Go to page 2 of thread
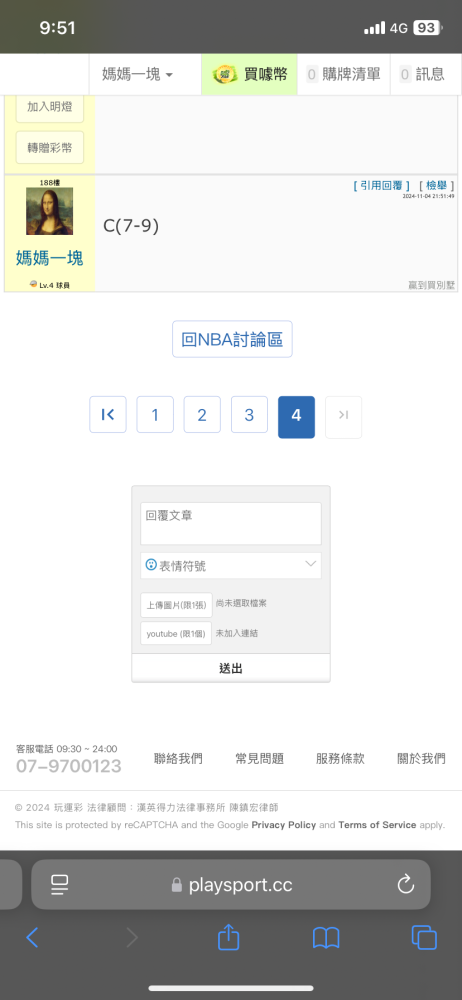 [202, 415]
